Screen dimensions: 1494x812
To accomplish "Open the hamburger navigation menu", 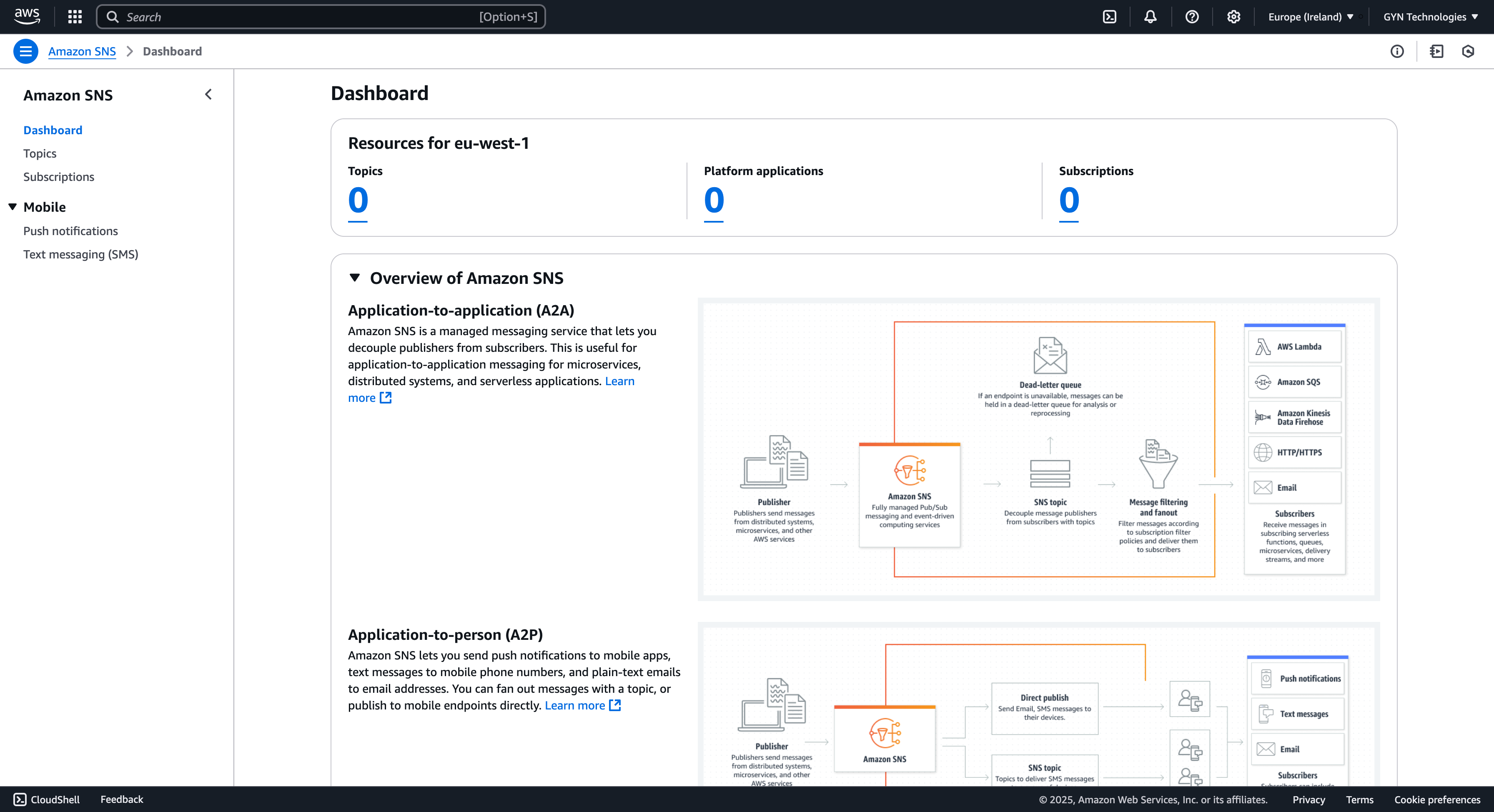I will click(25, 51).
